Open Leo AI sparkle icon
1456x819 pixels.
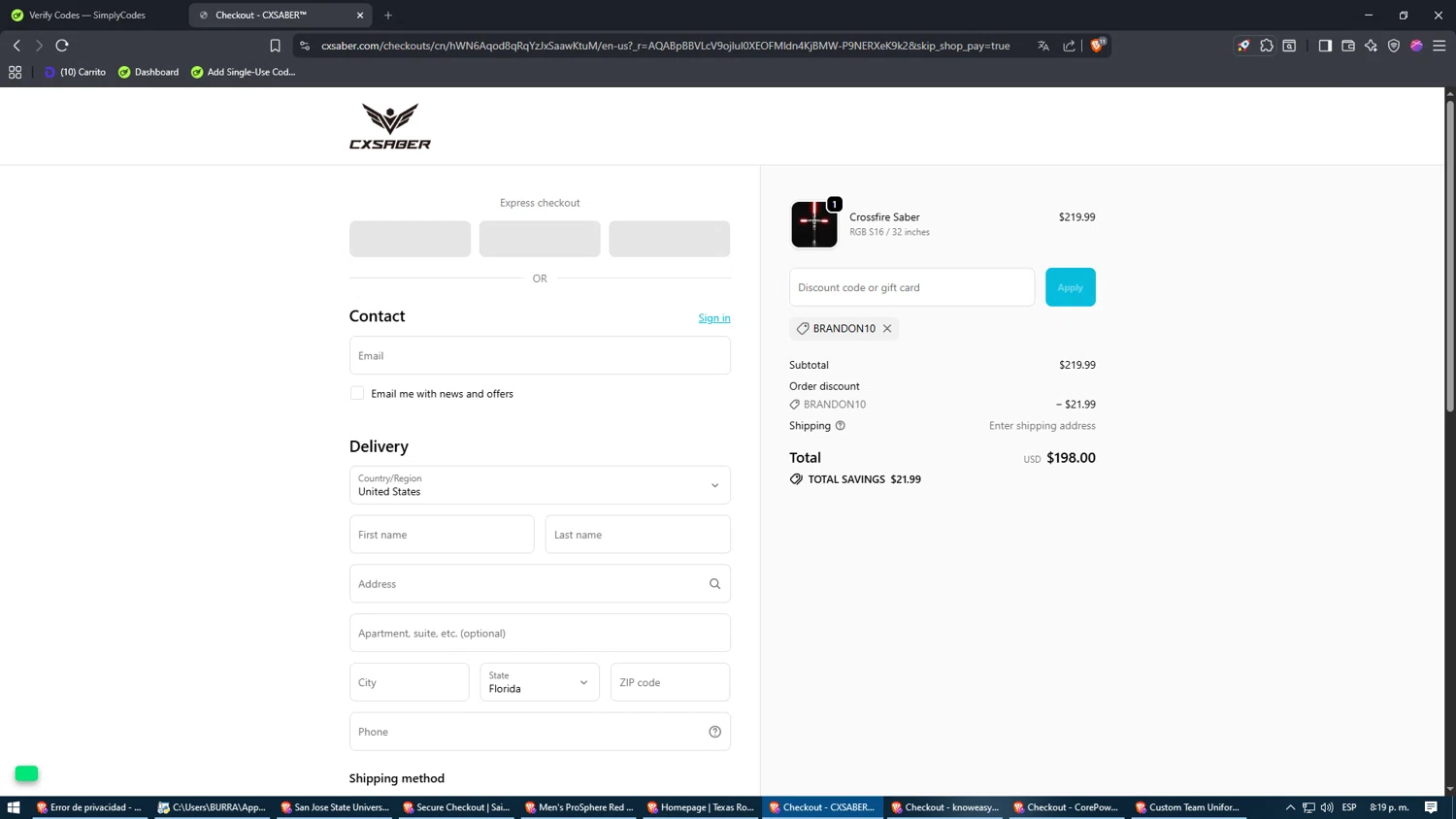[x=1371, y=46]
